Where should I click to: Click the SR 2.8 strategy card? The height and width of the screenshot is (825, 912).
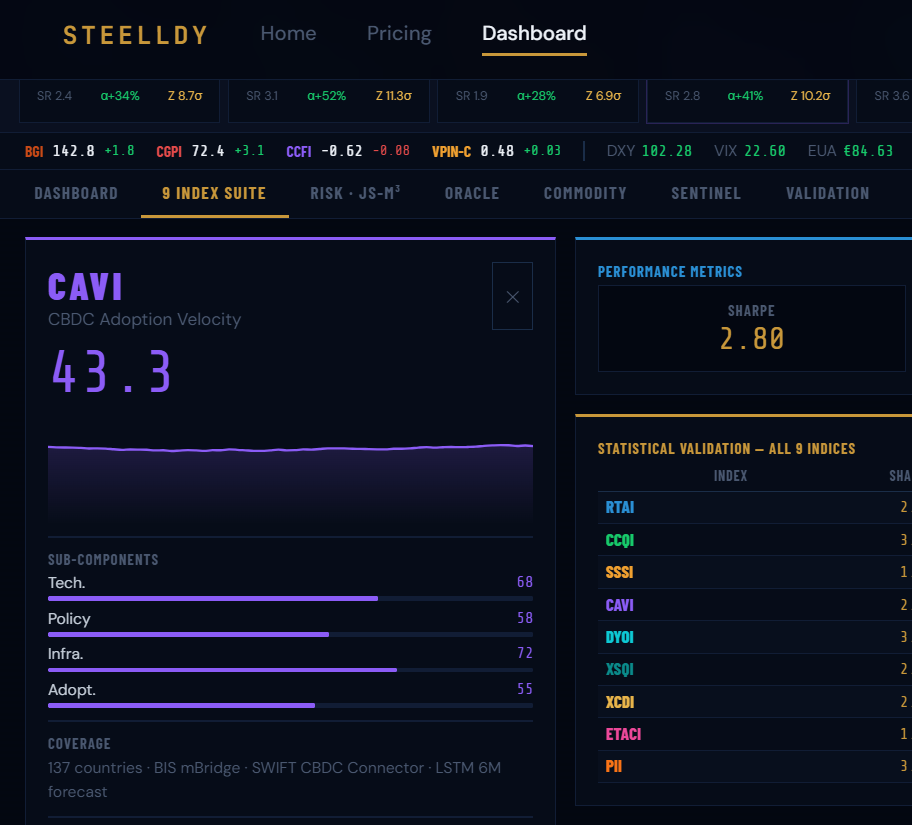[x=747, y=101]
